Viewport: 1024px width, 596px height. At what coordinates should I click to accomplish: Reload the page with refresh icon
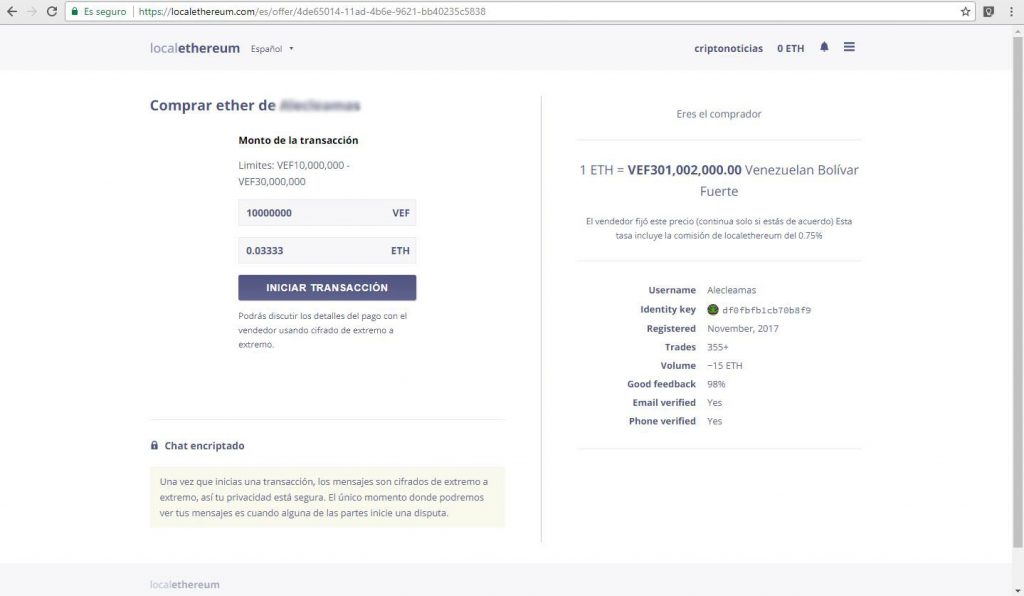pyautogui.click(x=52, y=12)
